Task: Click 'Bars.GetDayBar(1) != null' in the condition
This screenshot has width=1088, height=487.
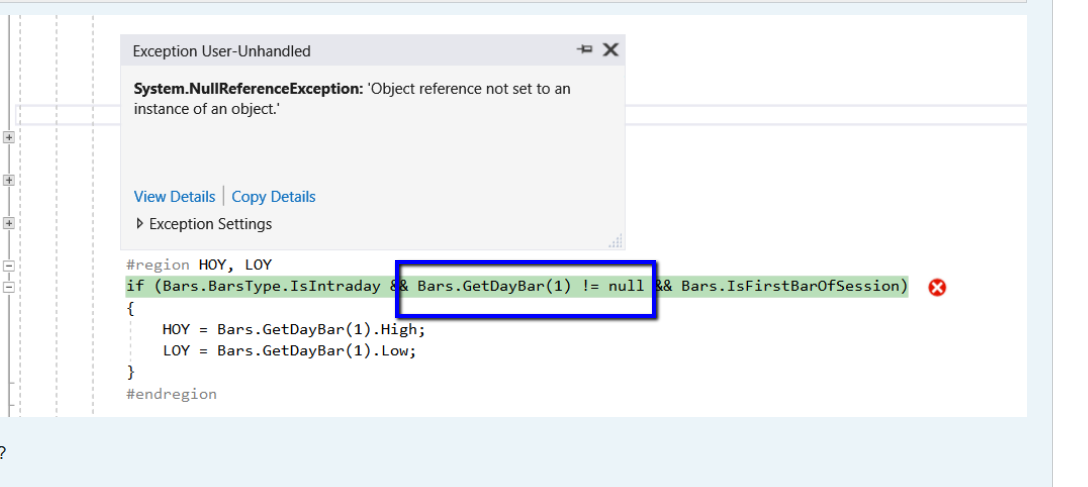Action: point(531,287)
